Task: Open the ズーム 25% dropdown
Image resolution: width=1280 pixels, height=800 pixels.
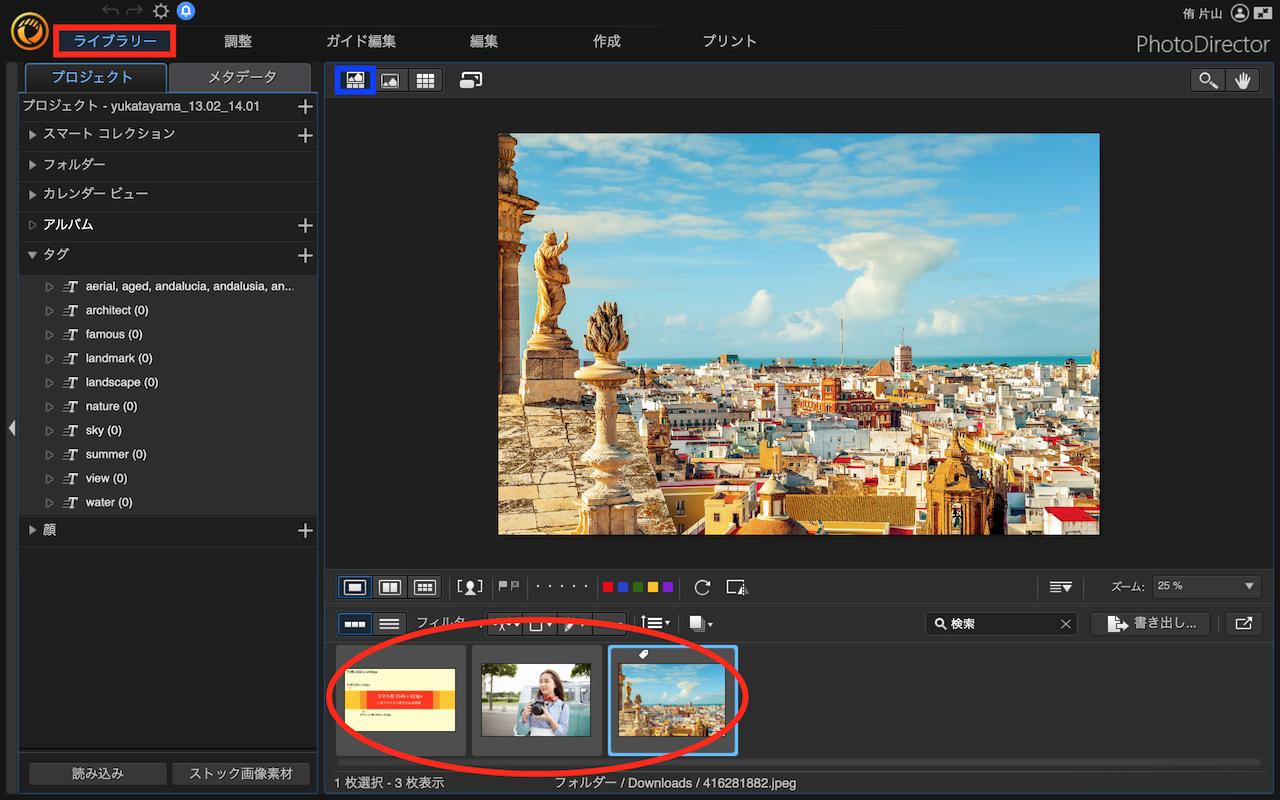Action: pyautogui.click(x=1205, y=586)
